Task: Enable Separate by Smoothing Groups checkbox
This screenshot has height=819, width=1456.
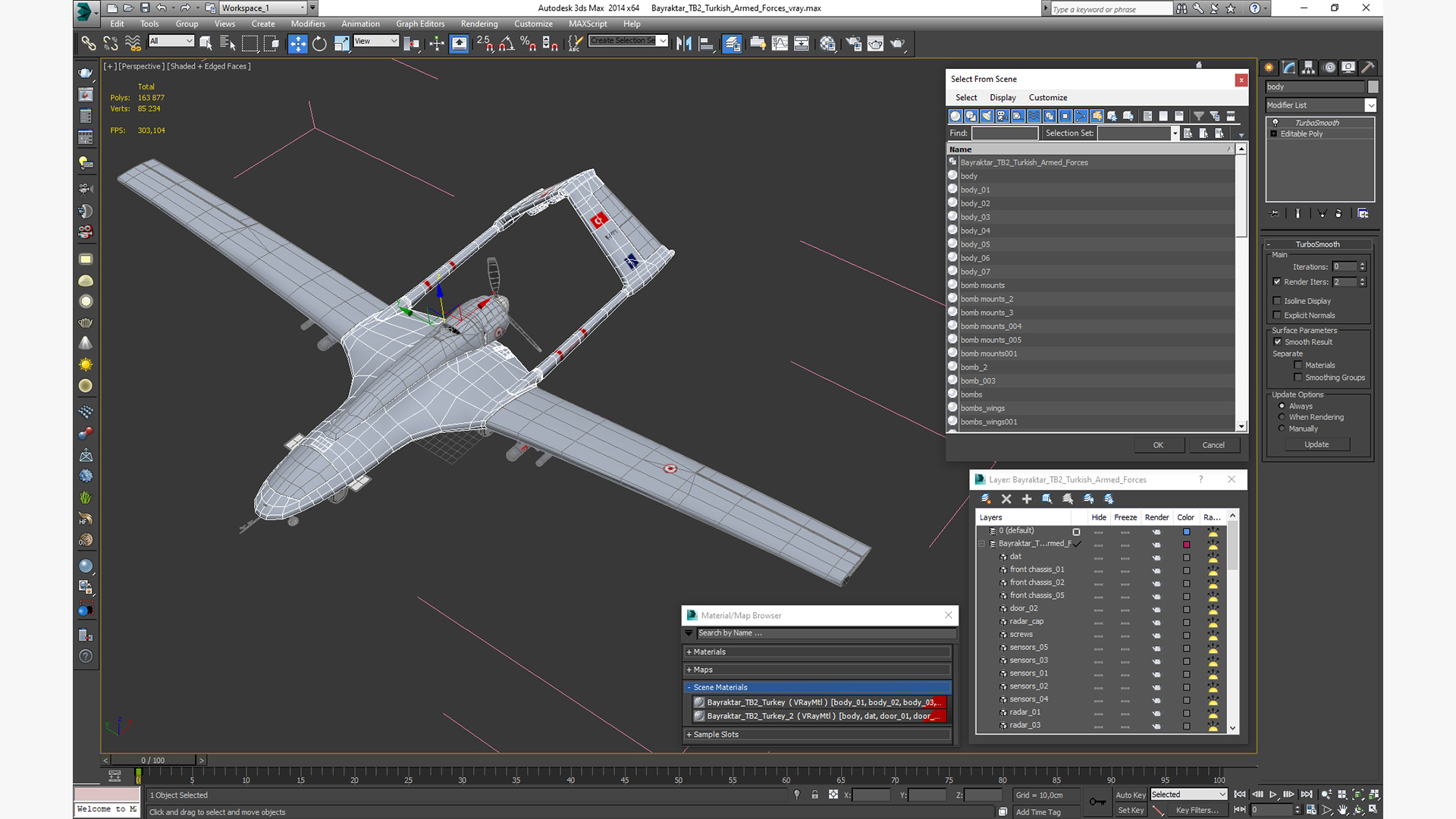Action: coord(1298,378)
